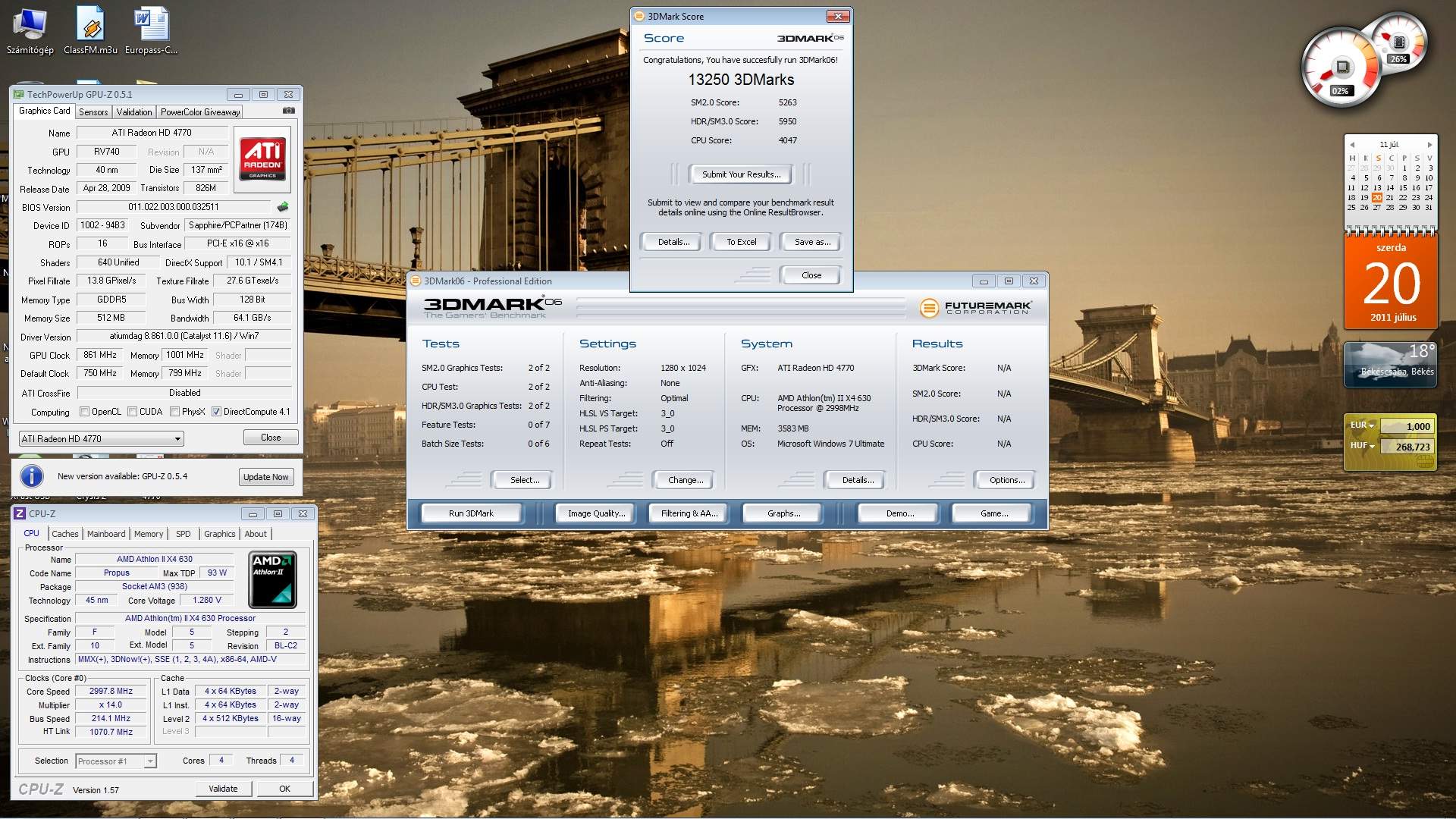Open the weather gadget for Békéscsaba

point(1390,364)
